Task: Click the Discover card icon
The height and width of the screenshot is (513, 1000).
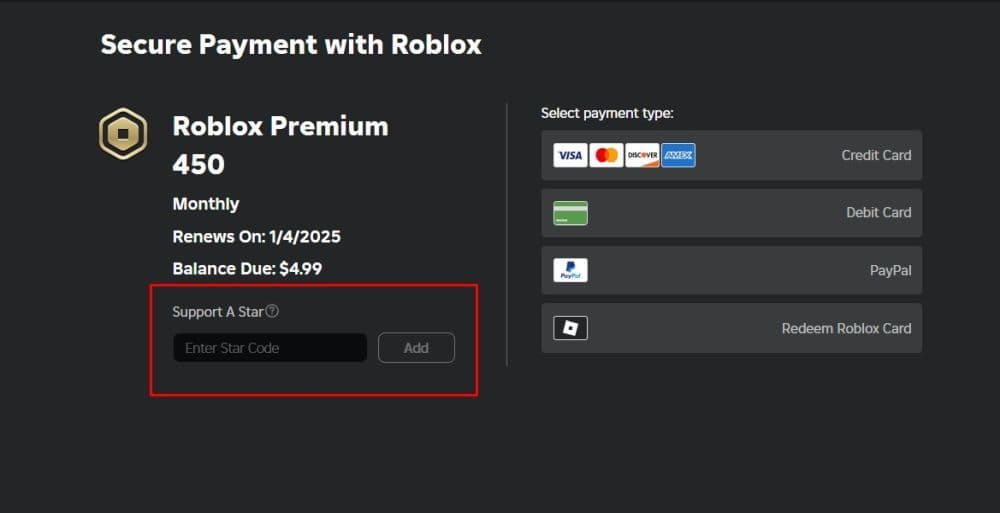Action: [642, 155]
